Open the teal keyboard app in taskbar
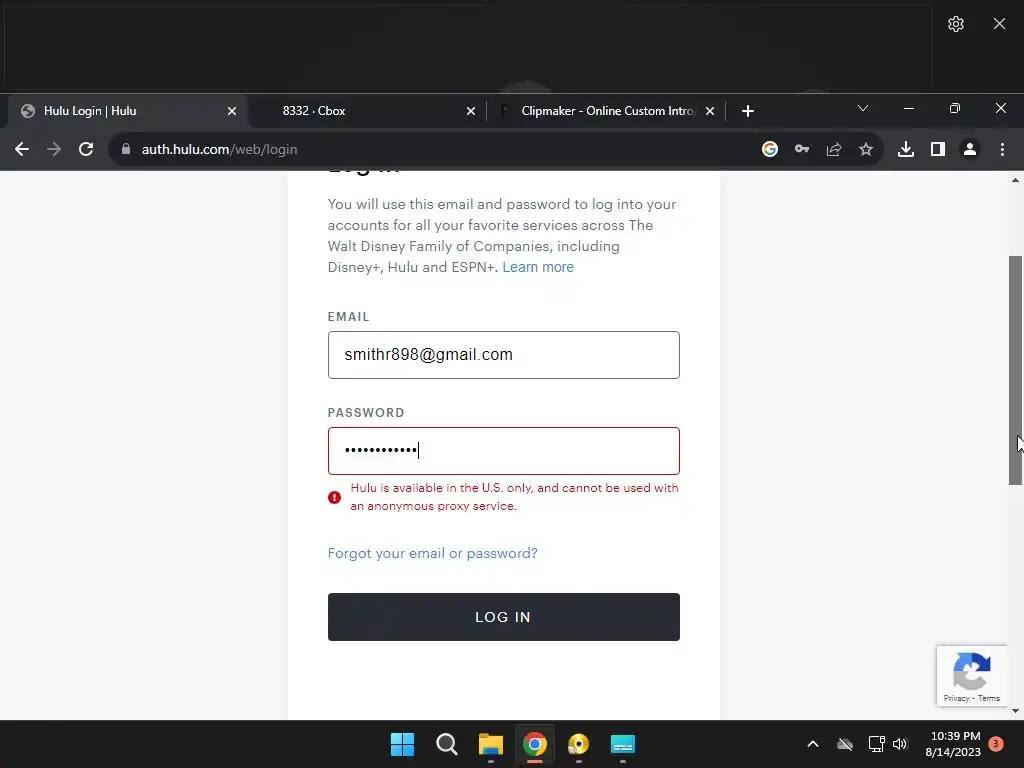This screenshot has width=1024, height=768. (622, 744)
